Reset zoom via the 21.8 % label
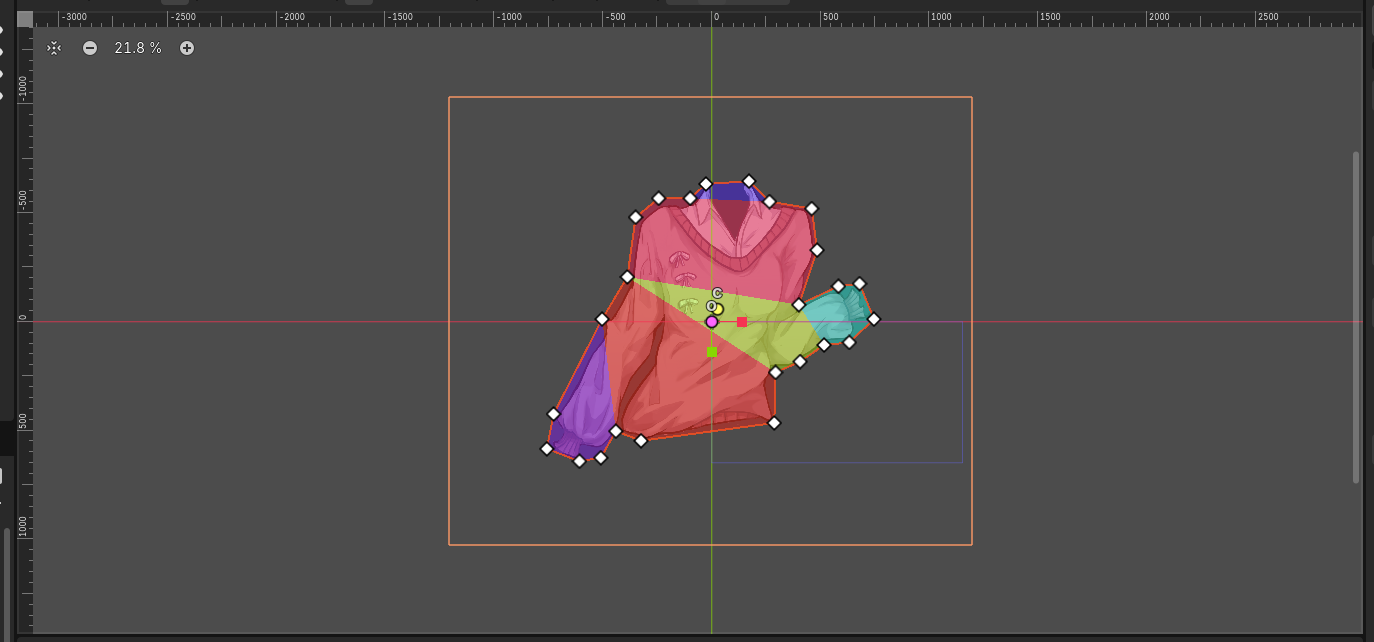This screenshot has width=1374, height=642. 138,48
